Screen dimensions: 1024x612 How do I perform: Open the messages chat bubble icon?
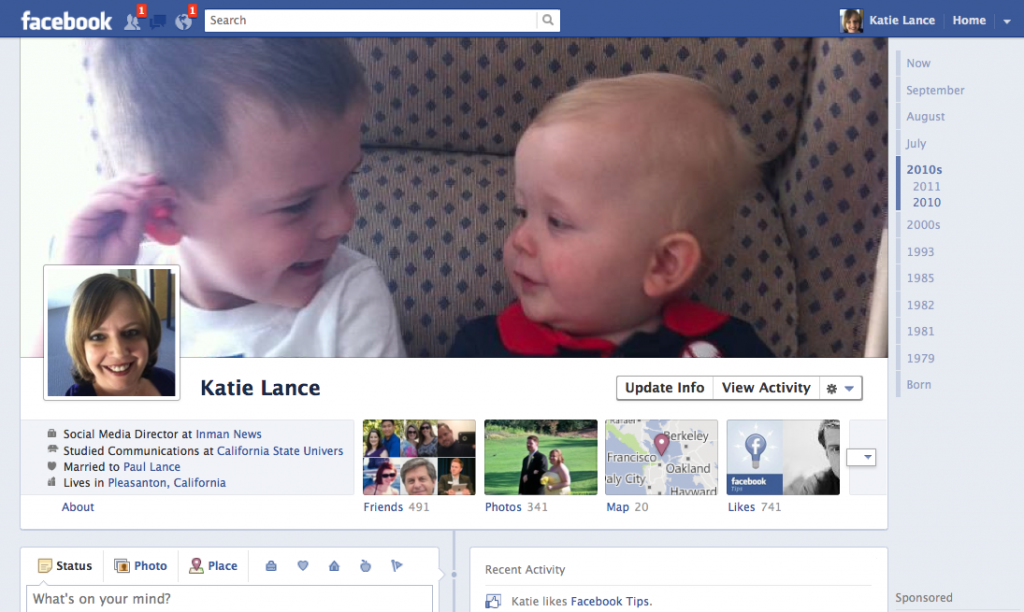158,21
